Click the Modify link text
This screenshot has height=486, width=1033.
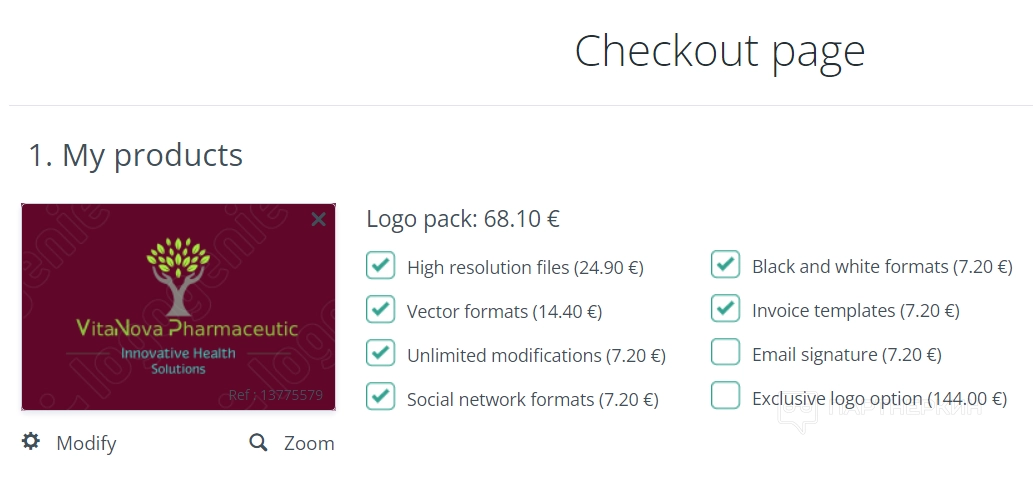tap(86, 443)
